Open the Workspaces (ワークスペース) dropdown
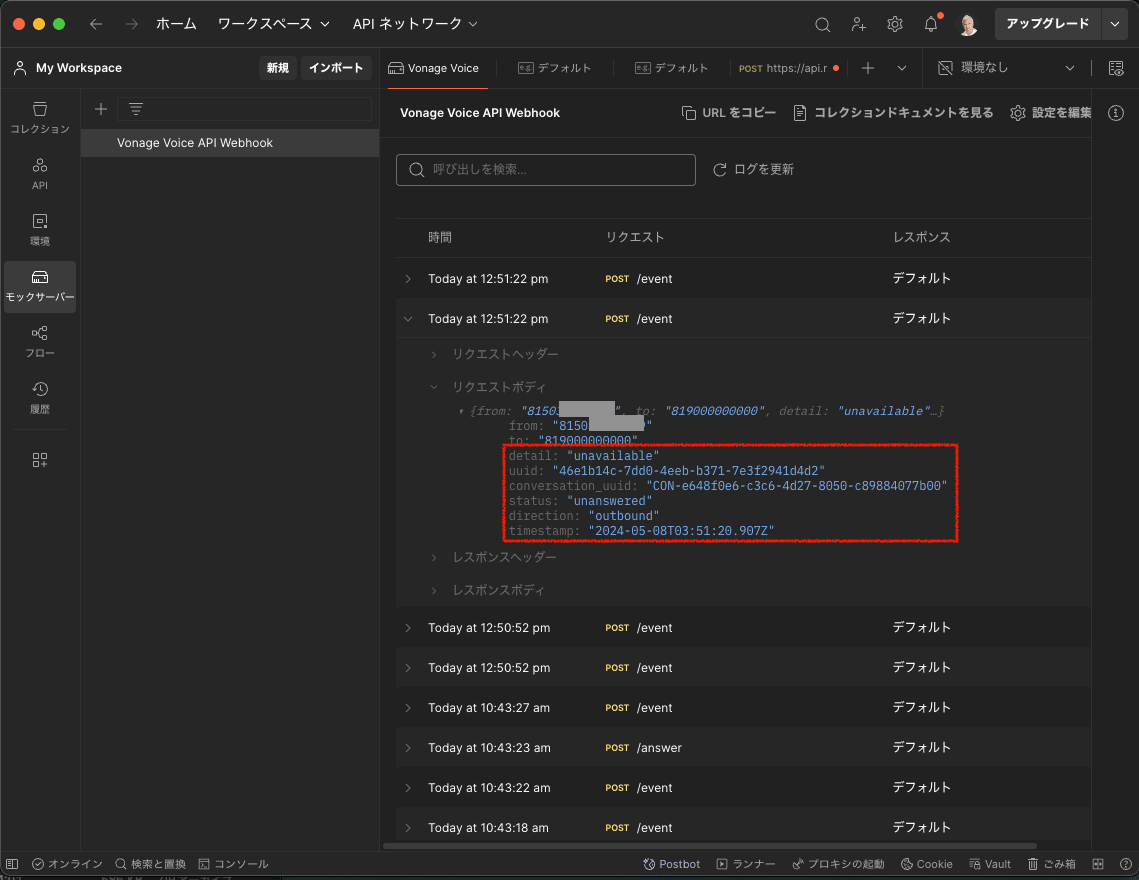1139x880 pixels. [x=274, y=24]
